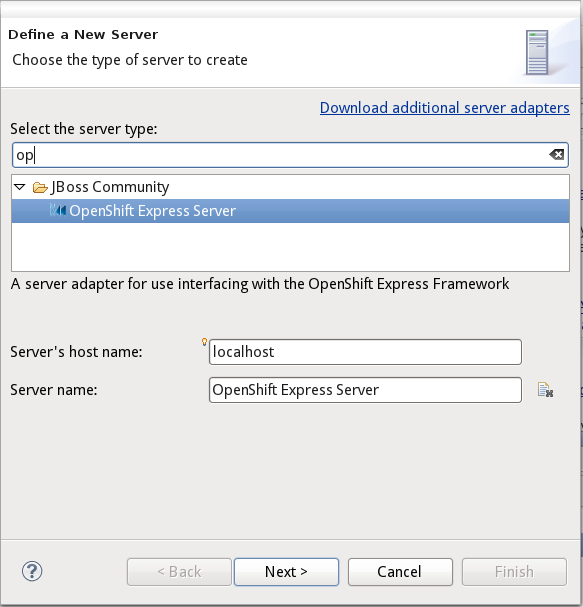The width and height of the screenshot is (583, 607).
Task: Select the JBoss Community category label
Action: (110, 187)
